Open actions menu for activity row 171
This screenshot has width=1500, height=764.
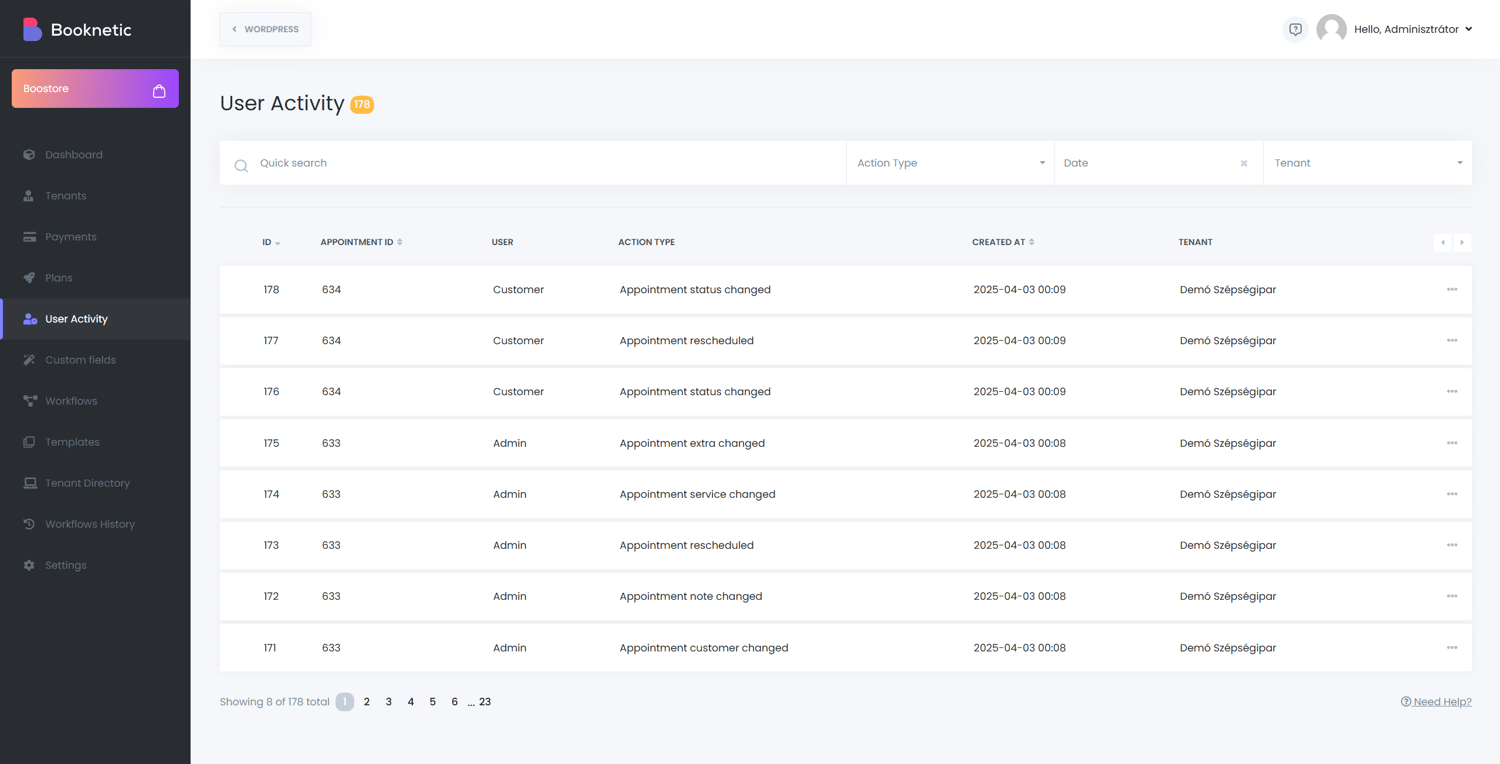[1452, 648]
